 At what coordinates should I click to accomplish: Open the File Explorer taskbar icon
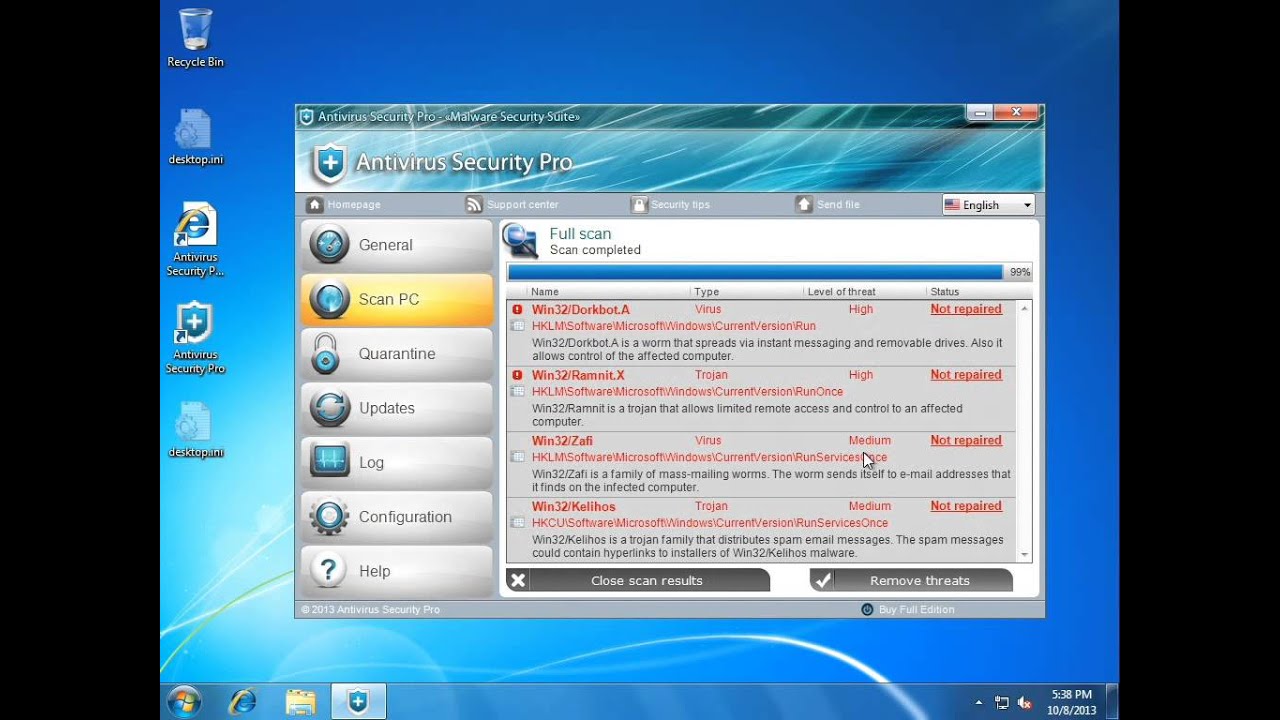click(300, 702)
